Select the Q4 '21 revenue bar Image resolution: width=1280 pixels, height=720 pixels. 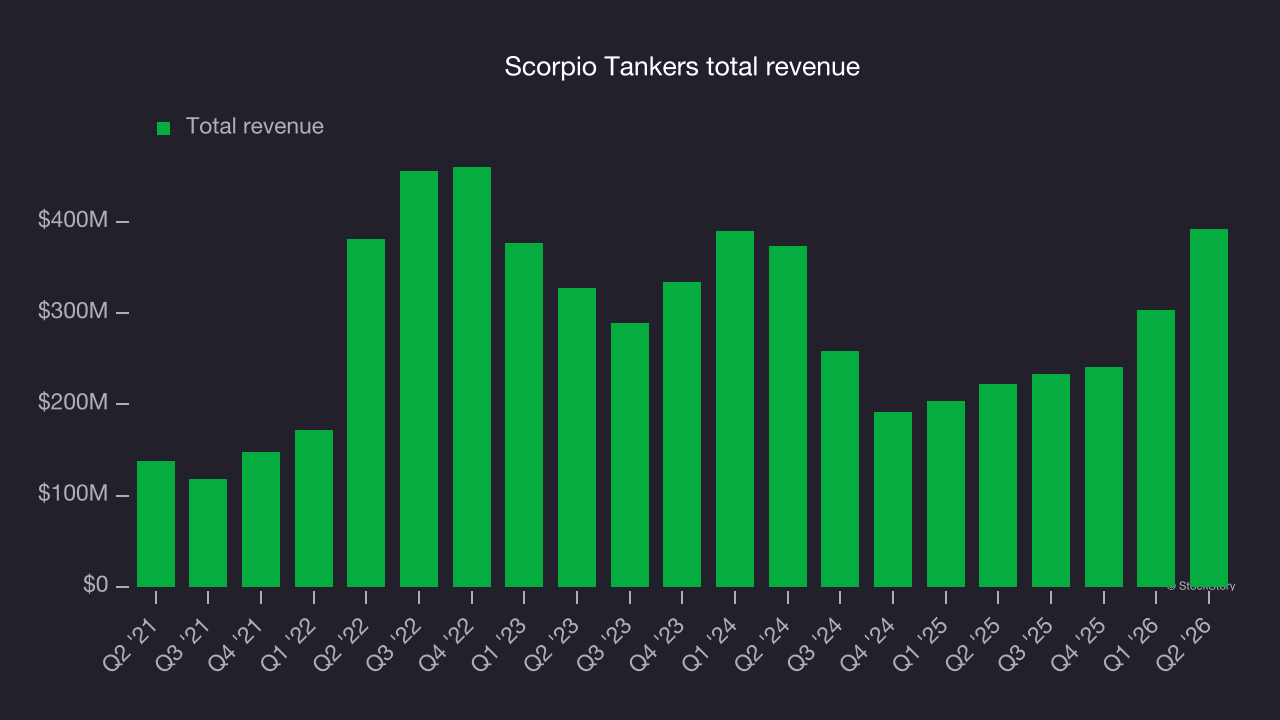pos(261,519)
